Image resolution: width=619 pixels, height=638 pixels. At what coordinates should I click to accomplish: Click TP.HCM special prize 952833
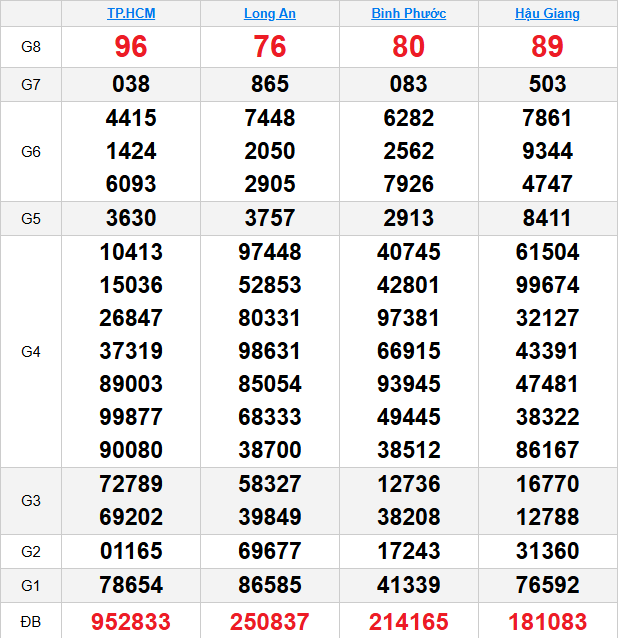[131, 622]
